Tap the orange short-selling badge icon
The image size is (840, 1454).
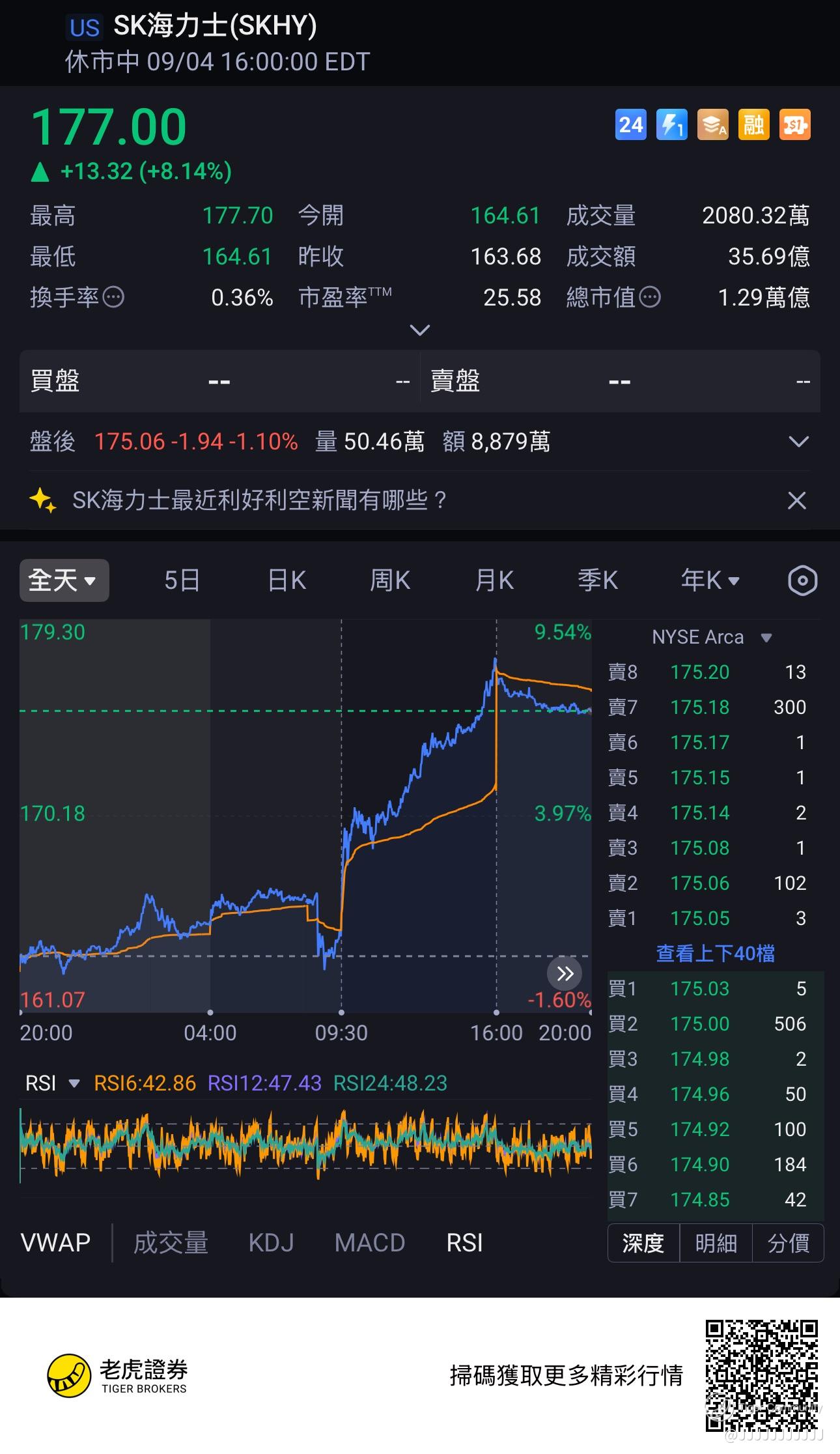(794, 124)
